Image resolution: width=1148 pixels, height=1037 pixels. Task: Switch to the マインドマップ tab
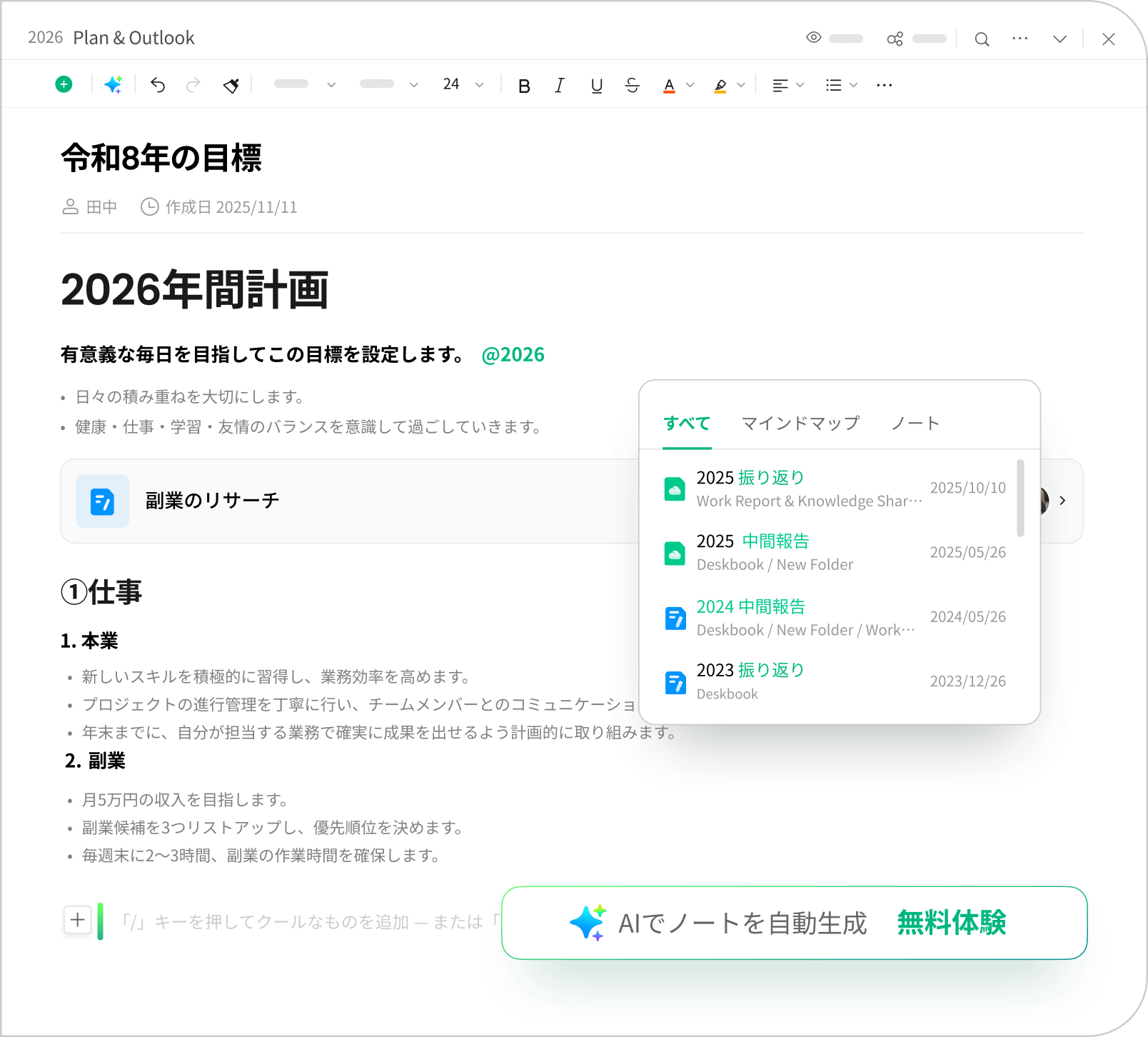[800, 424]
